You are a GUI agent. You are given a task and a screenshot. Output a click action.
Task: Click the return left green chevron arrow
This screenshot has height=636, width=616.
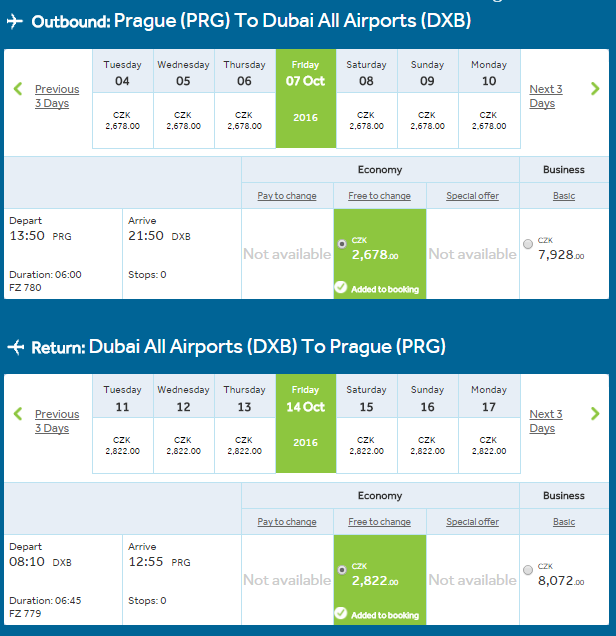[18, 414]
